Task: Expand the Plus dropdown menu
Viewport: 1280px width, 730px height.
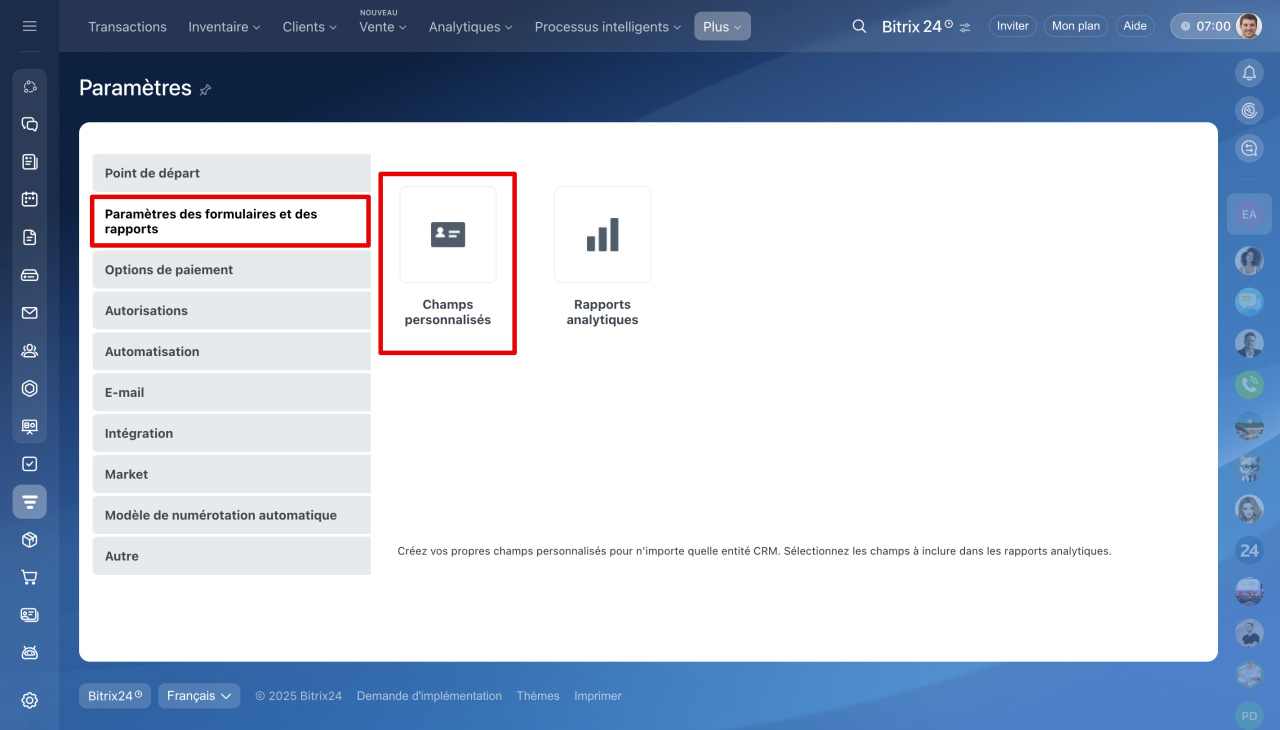Action: pyautogui.click(x=722, y=27)
